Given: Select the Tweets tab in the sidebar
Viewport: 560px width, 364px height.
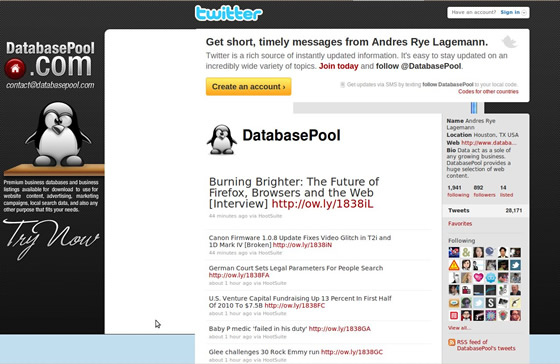Looking at the screenshot, I should click(485, 210).
